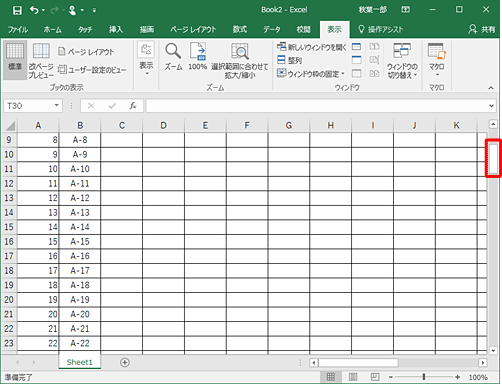This screenshot has height=384, width=502.
Task: Click the zoom slider in status bar
Action: pos(424,377)
